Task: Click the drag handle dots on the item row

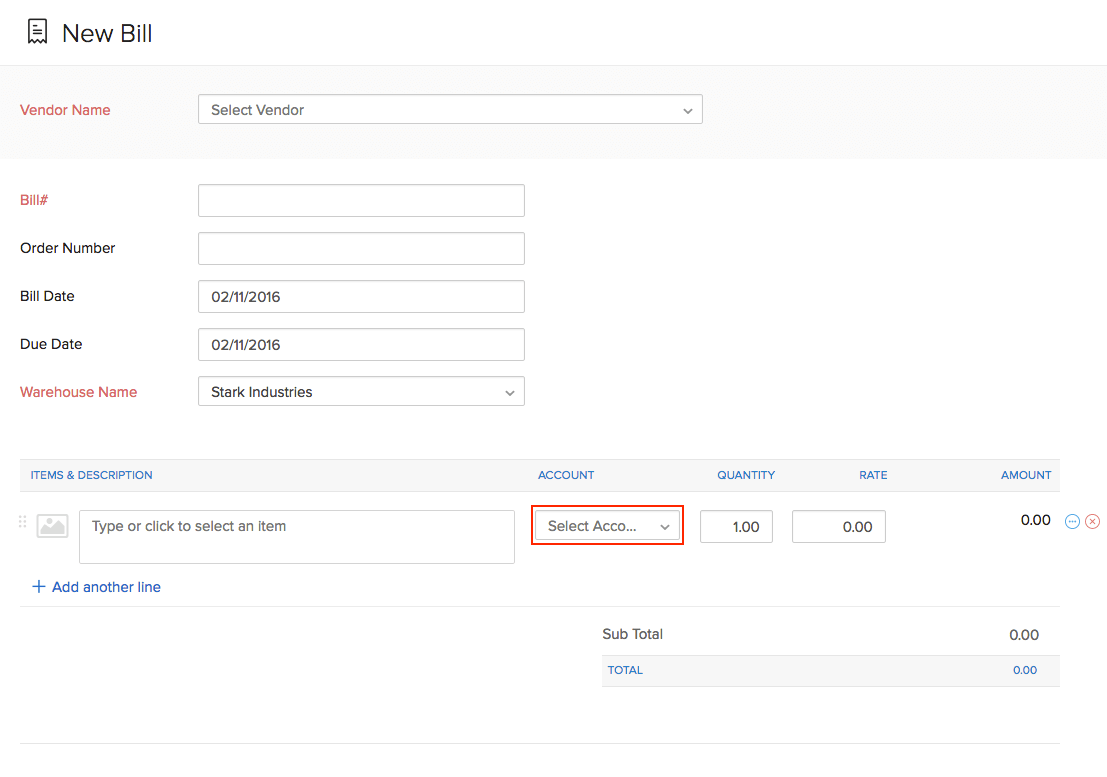Action: 21,521
